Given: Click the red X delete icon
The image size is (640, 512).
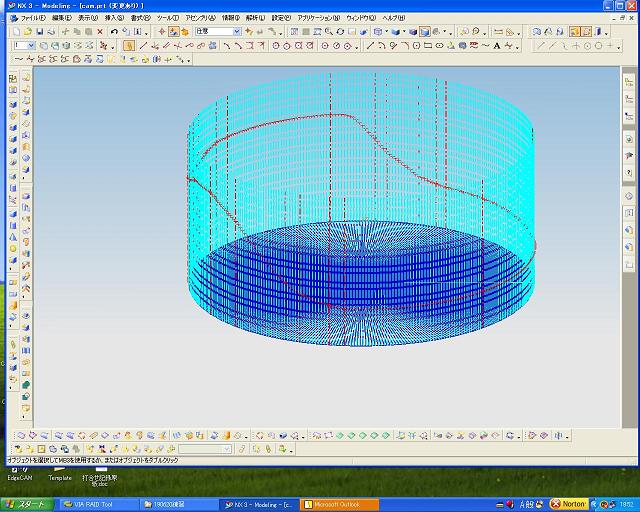Looking at the screenshot, I should pyautogui.click(x=99, y=32).
